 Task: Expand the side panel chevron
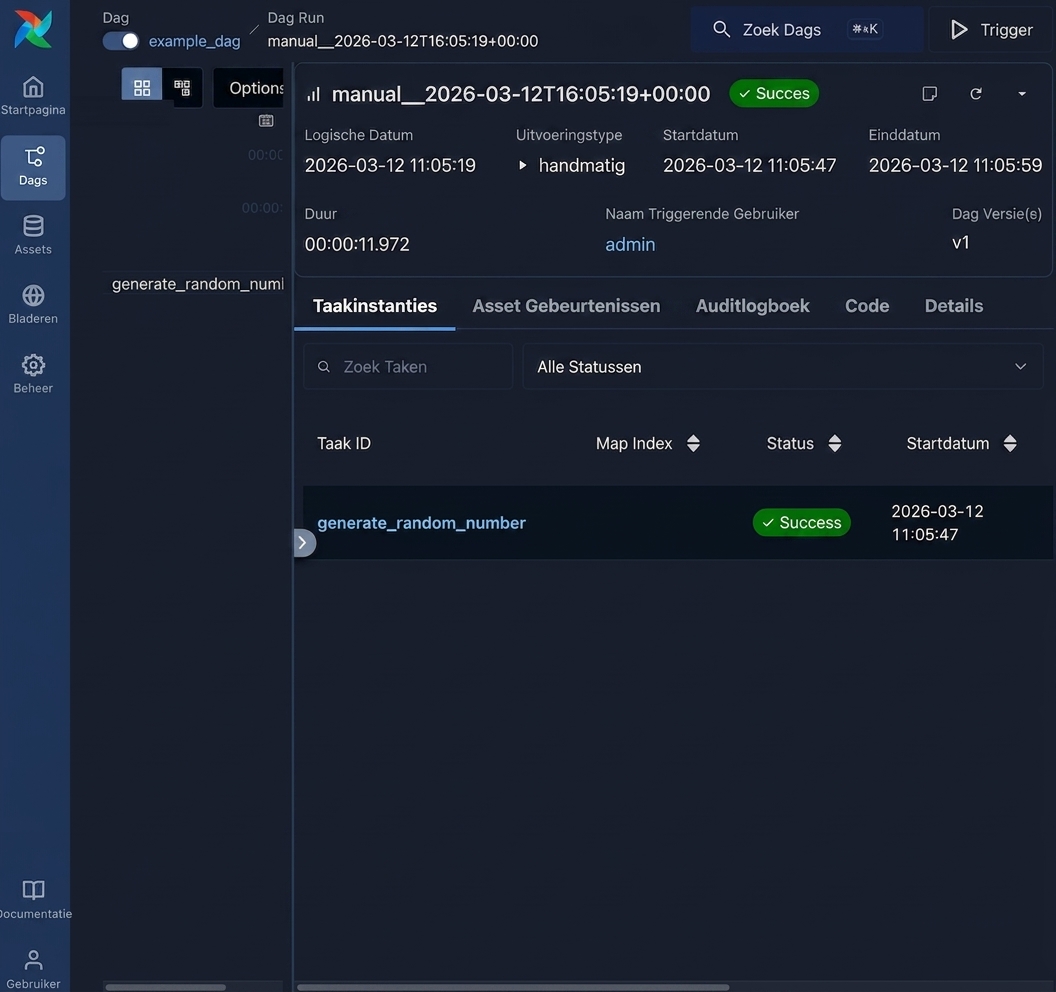click(x=304, y=543)
